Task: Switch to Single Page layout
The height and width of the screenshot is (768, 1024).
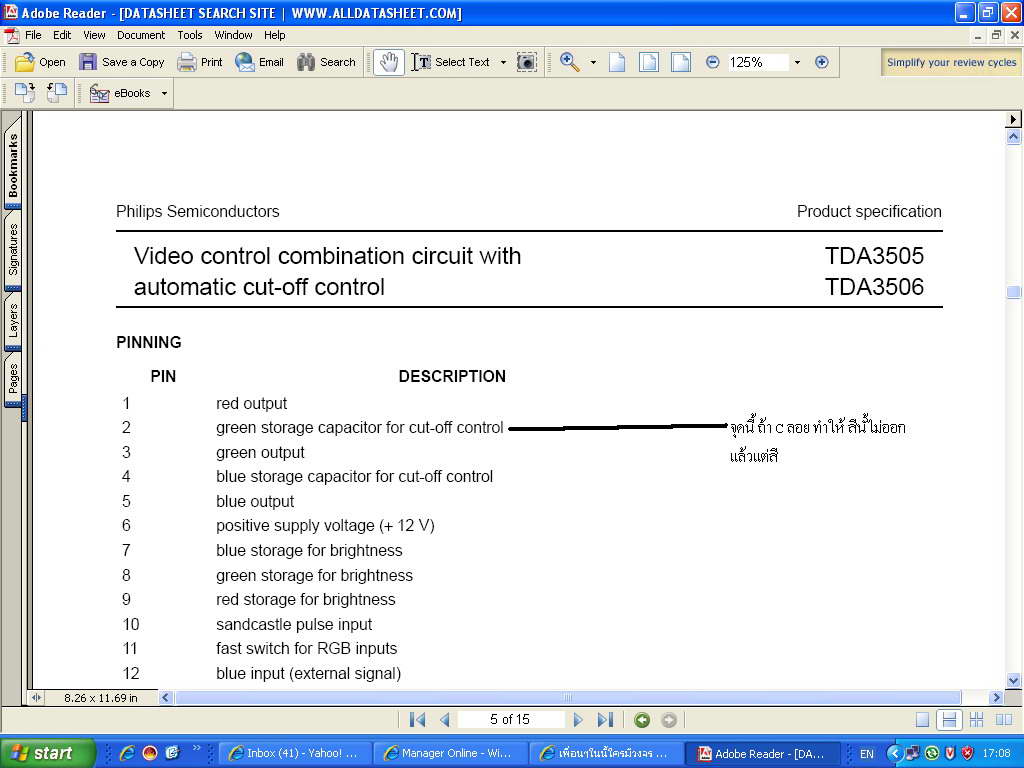Action: 922,720
